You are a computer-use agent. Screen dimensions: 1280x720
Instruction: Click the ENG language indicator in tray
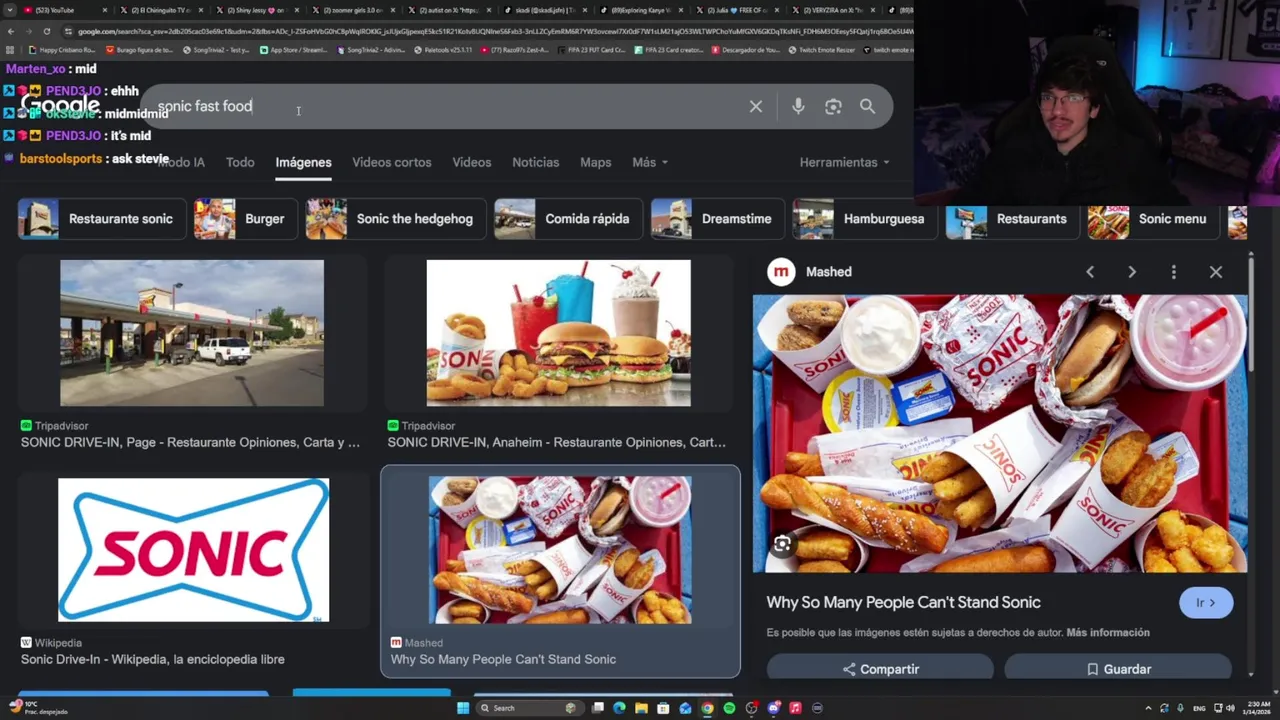(1199, 708)
